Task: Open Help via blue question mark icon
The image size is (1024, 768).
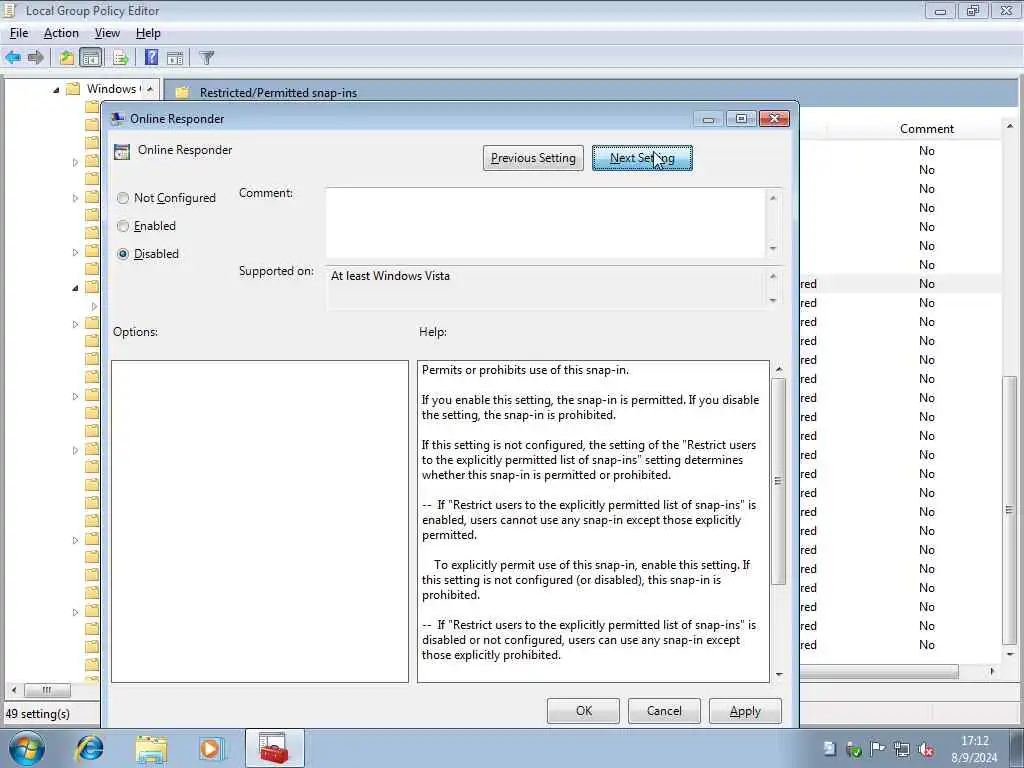Action: 152,57
